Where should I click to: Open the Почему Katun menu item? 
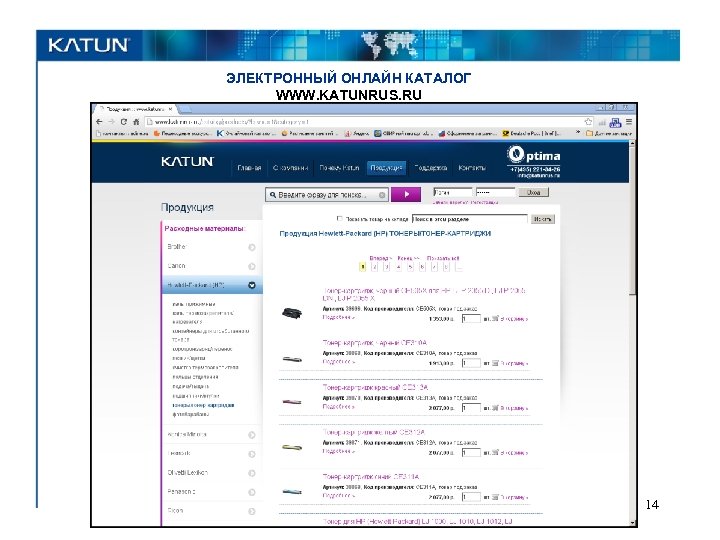(339, 168)
